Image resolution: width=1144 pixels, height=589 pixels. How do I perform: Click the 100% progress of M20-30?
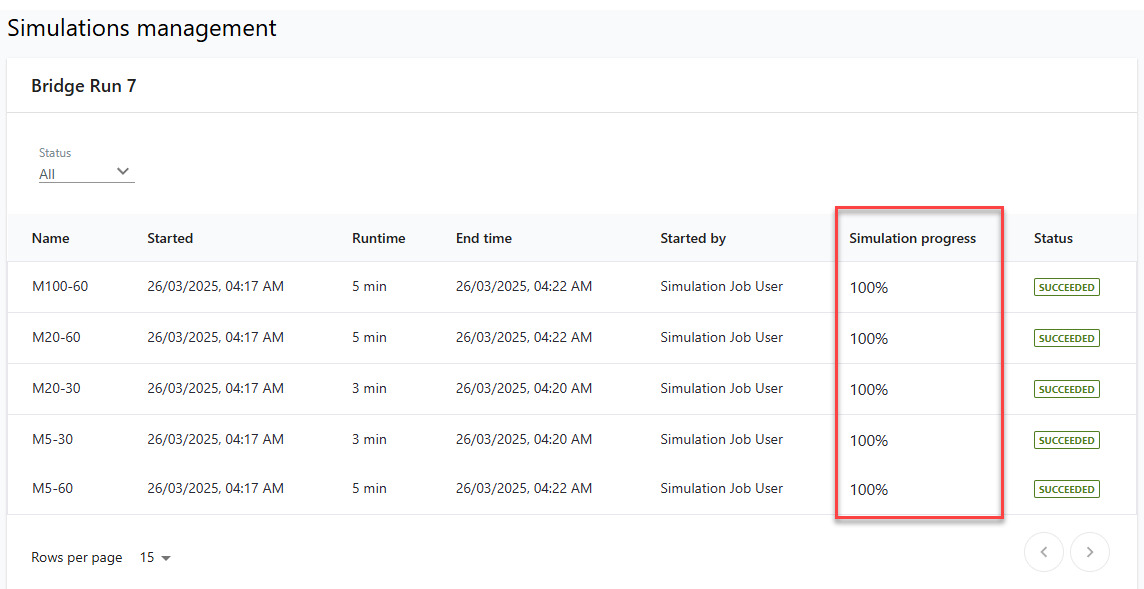pos(869,390)
